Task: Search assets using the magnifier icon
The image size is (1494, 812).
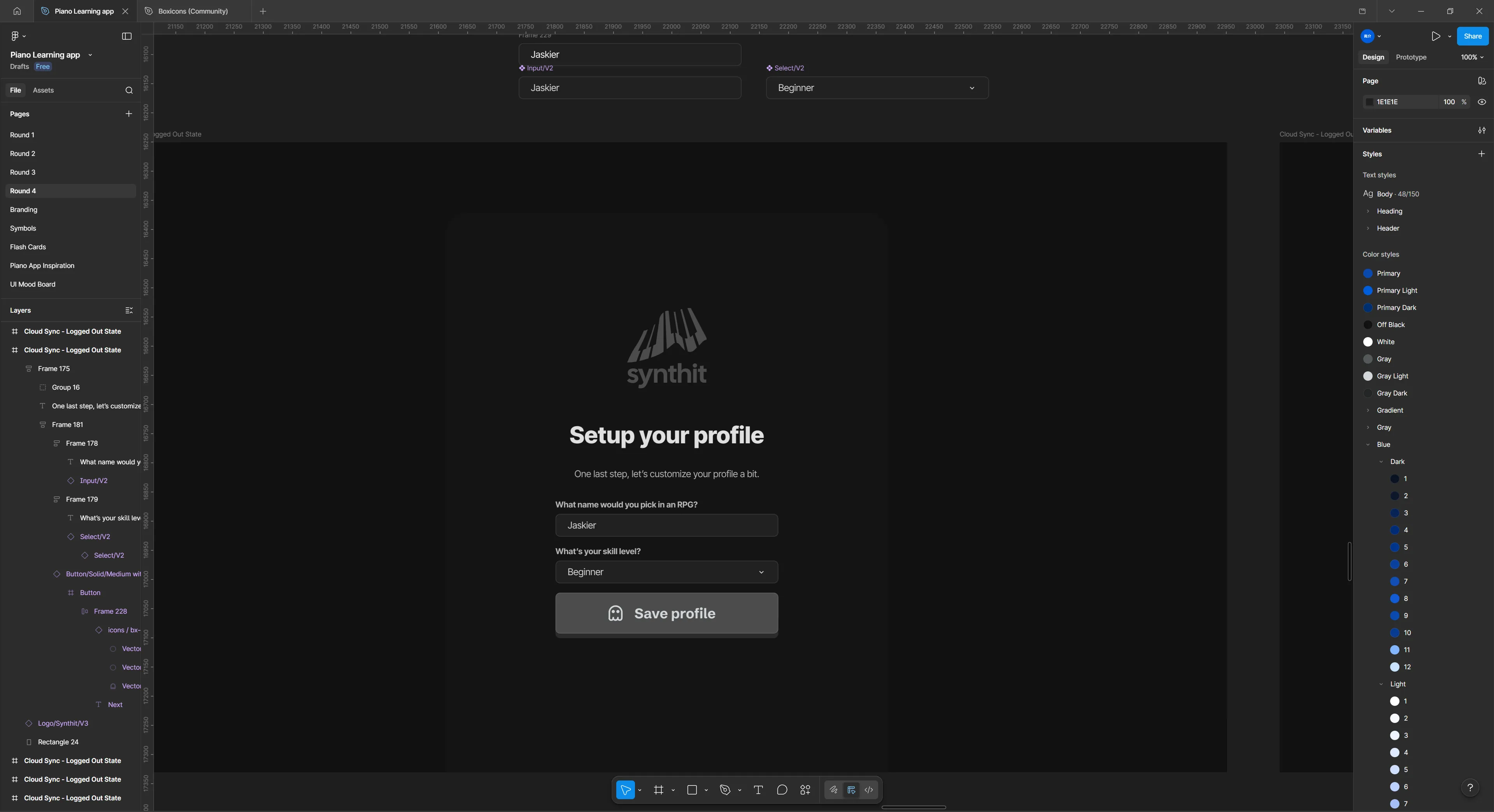Action: coord(129,90)
